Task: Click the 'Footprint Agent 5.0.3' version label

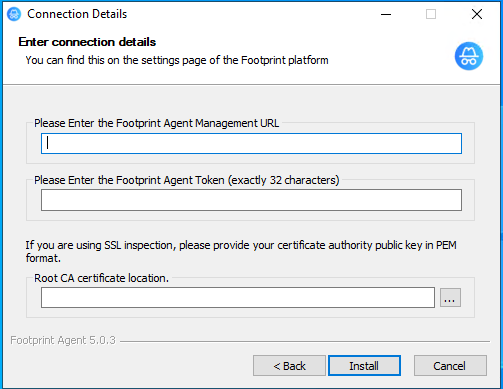Action: click(x=63, y=340)
